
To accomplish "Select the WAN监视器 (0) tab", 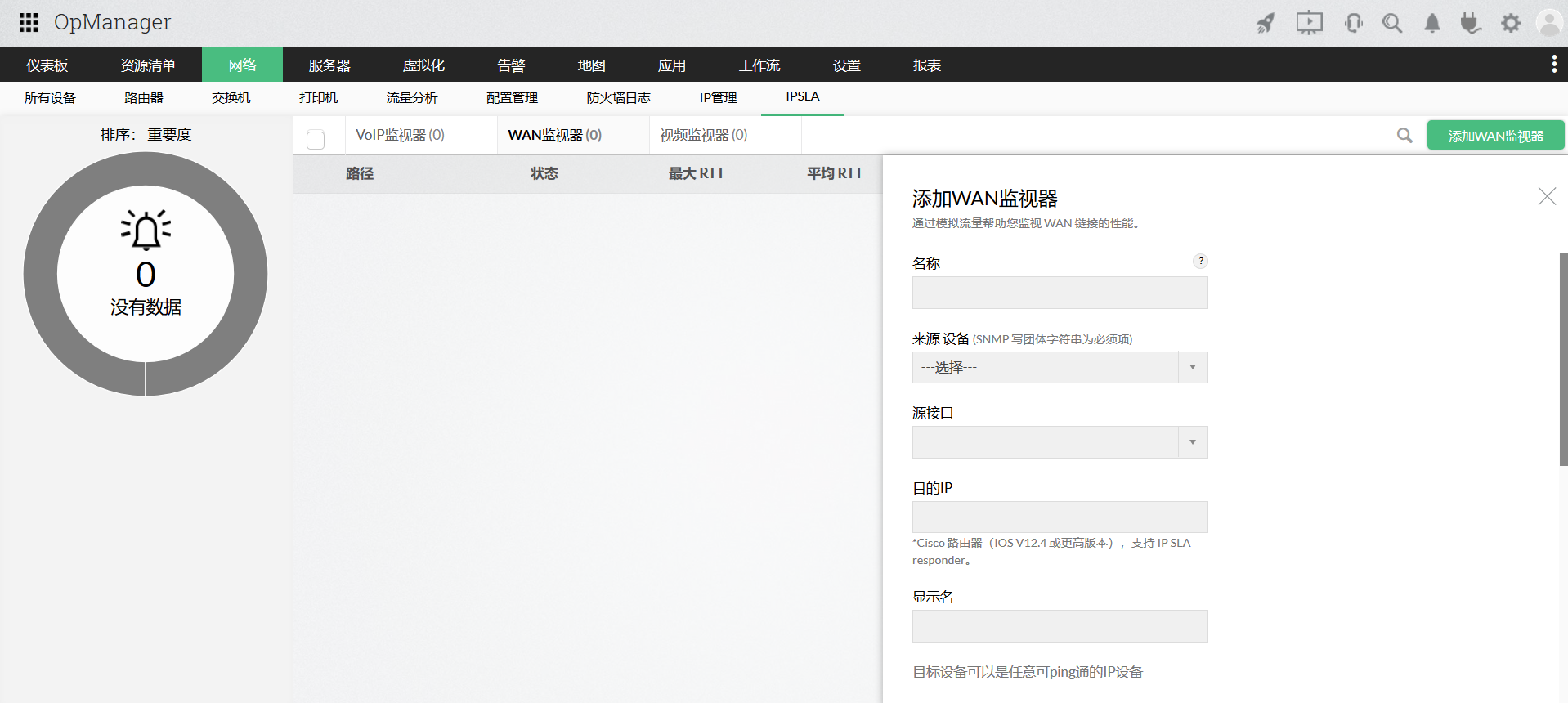I will [573, 135].
